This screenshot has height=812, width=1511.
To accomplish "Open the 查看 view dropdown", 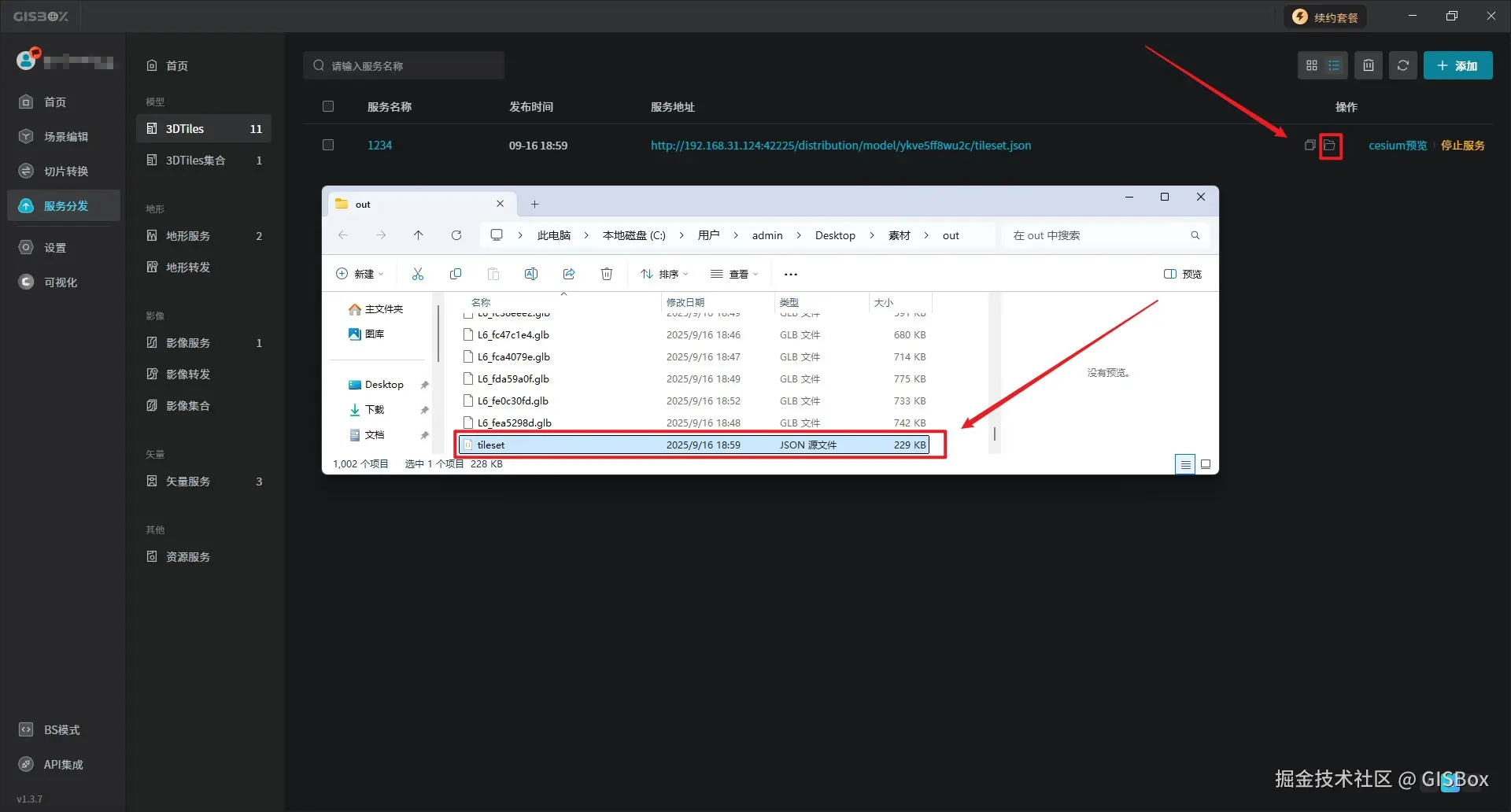I will [734, 275].
